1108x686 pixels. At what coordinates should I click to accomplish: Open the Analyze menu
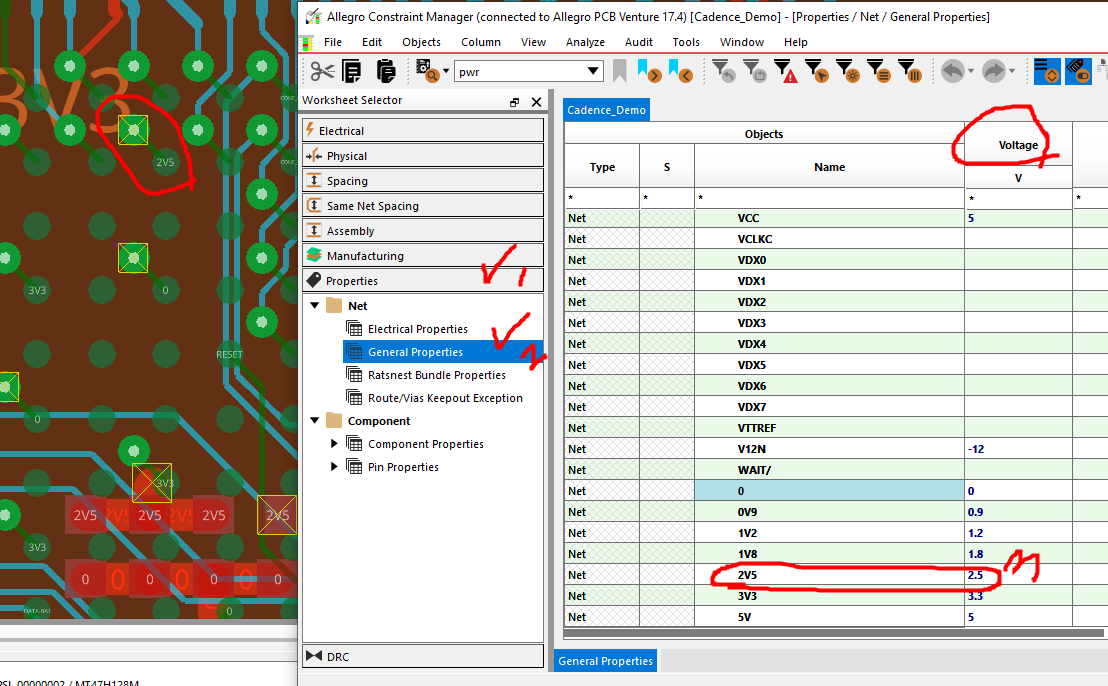tap(585, 42)
